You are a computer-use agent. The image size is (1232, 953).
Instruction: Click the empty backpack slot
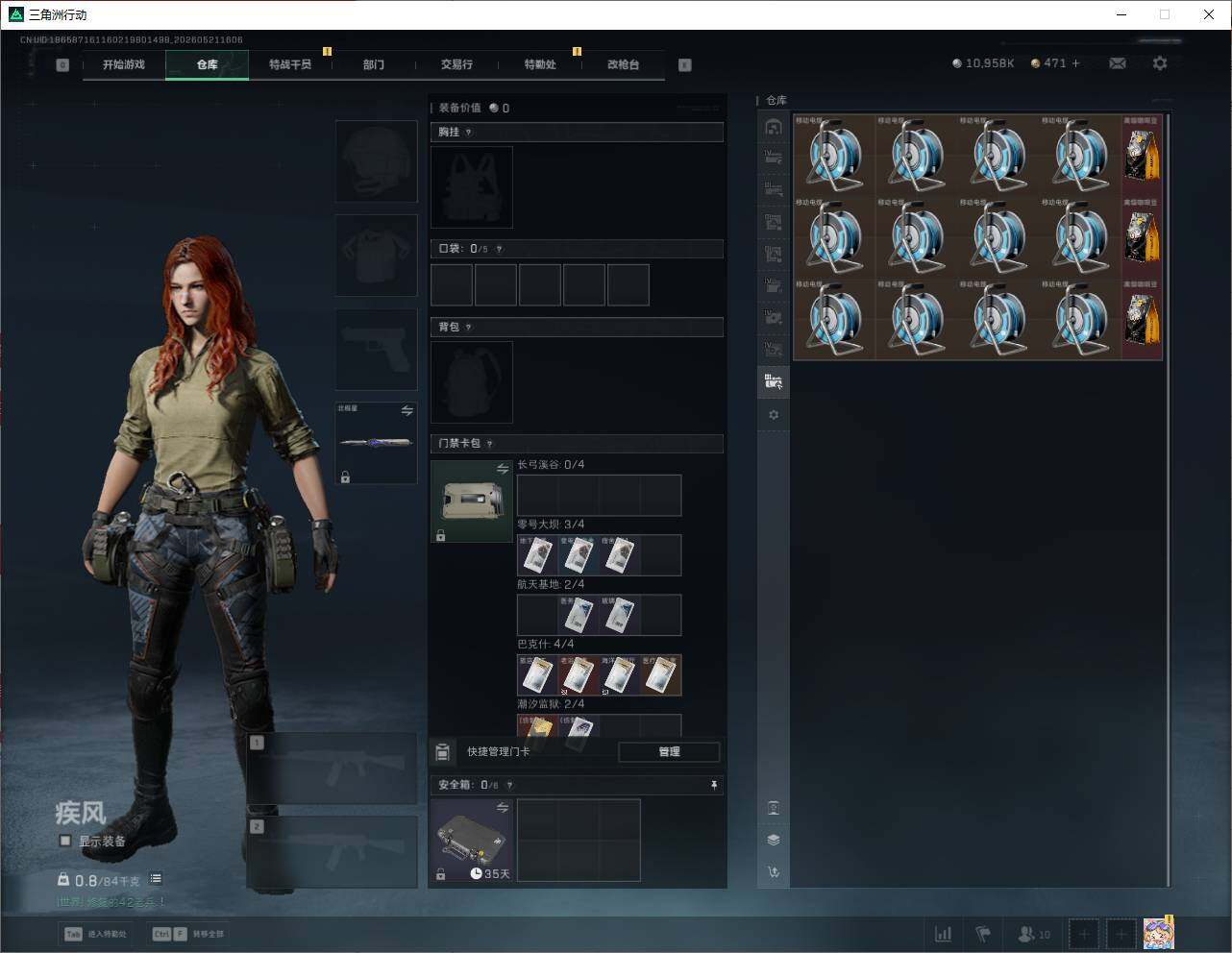click(472, 382)
